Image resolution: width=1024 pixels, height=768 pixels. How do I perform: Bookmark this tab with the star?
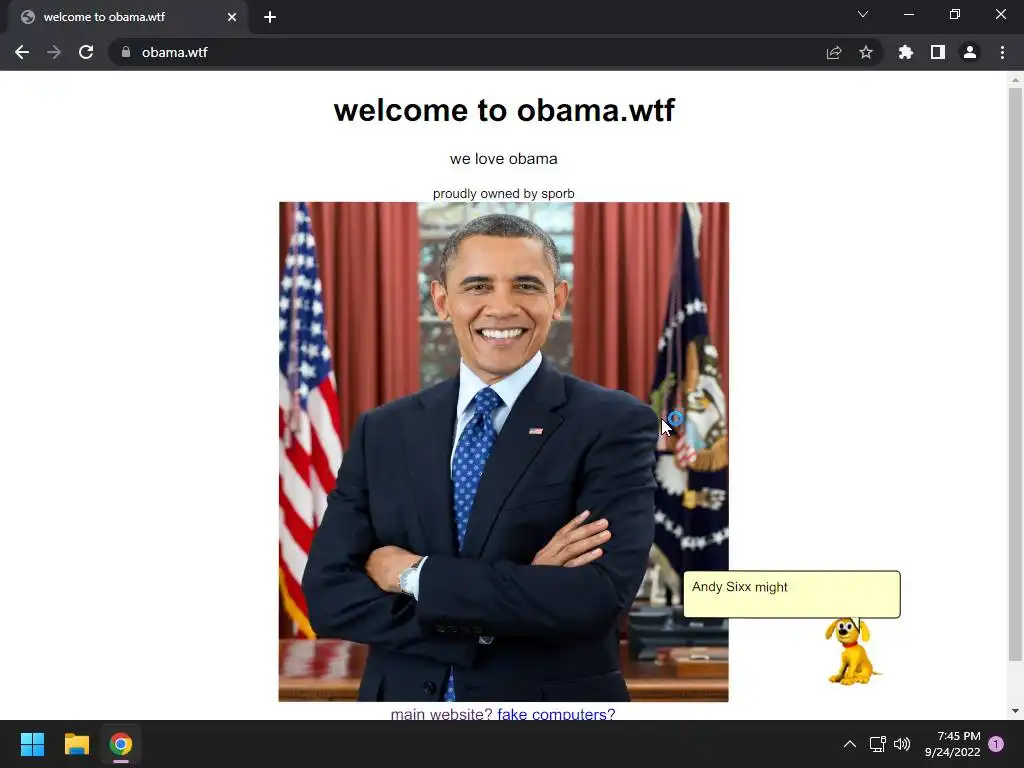click(866, 52)
